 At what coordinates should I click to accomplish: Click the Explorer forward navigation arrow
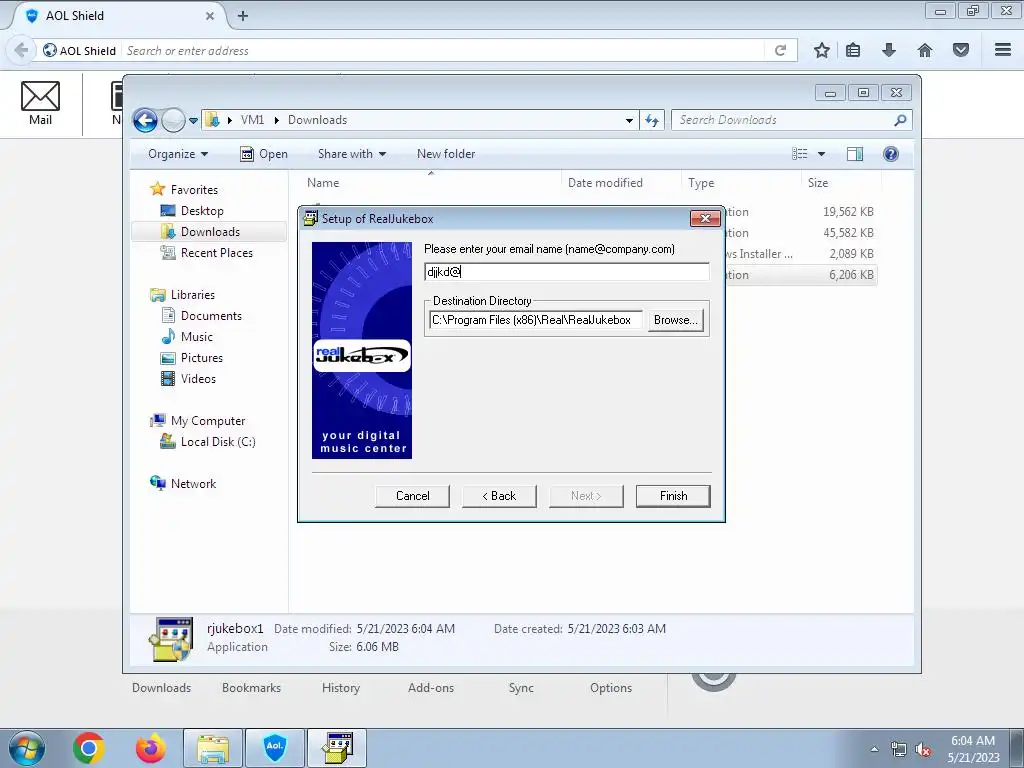coord(173,120)
